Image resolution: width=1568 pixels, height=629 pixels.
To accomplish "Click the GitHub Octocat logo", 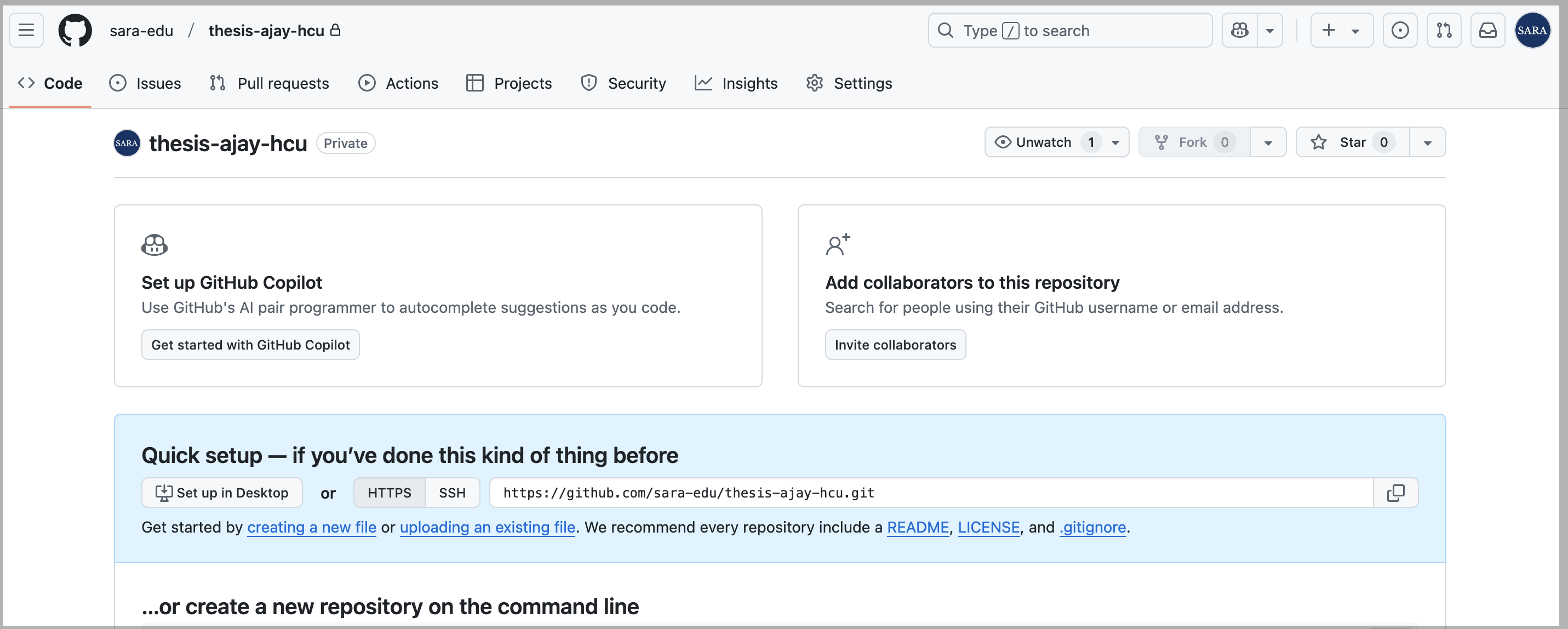I will click(x=75, y=30).
